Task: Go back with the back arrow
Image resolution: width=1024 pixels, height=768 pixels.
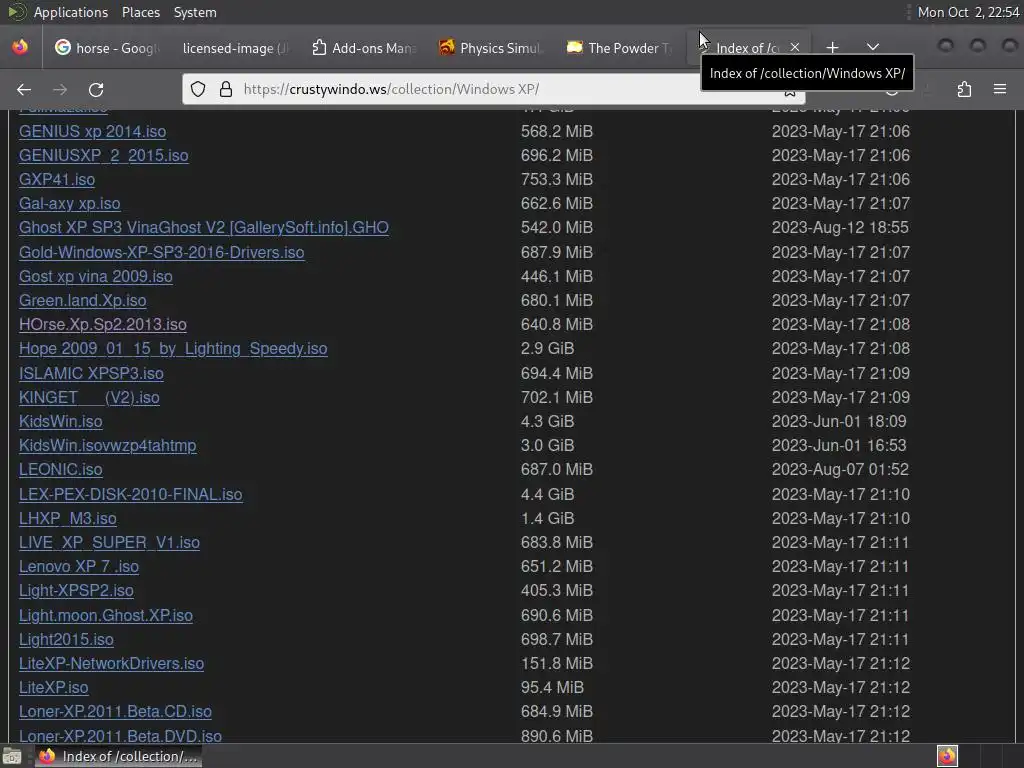Action: tap(24, 89)
